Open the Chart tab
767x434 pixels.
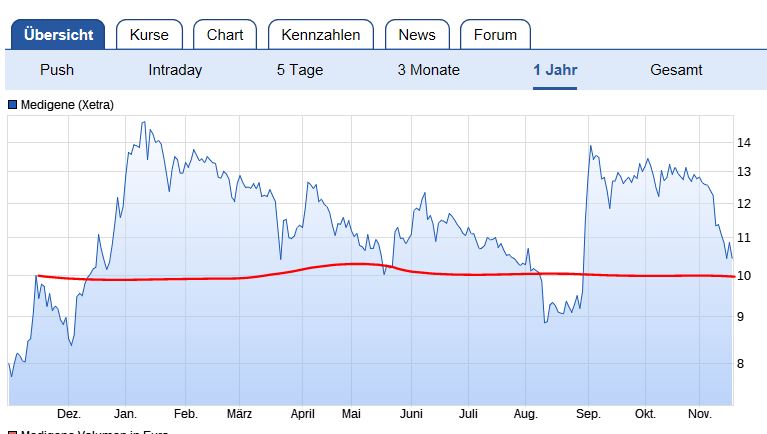[225, 35]
